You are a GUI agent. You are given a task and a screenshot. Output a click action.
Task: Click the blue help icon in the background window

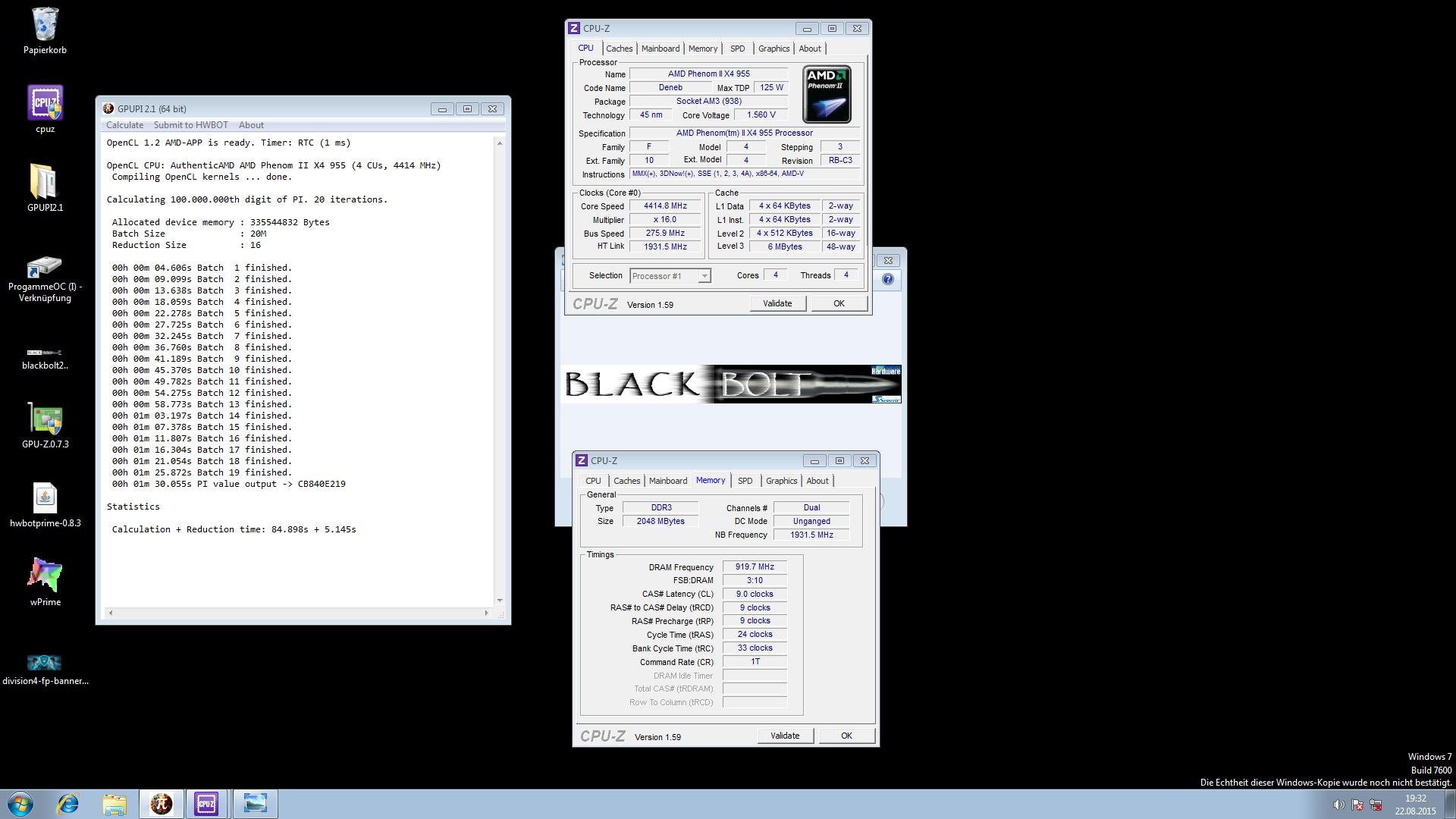[x=888, y=279]
